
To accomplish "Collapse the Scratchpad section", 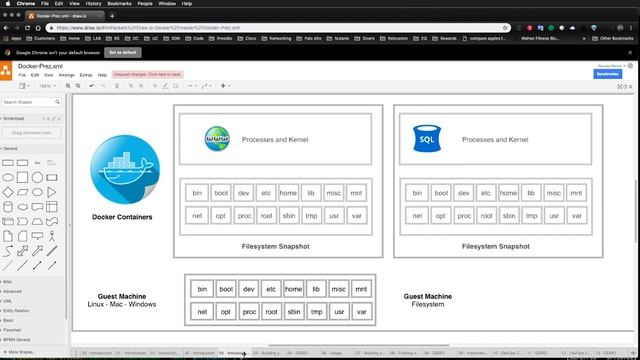I will click(13, 118).
